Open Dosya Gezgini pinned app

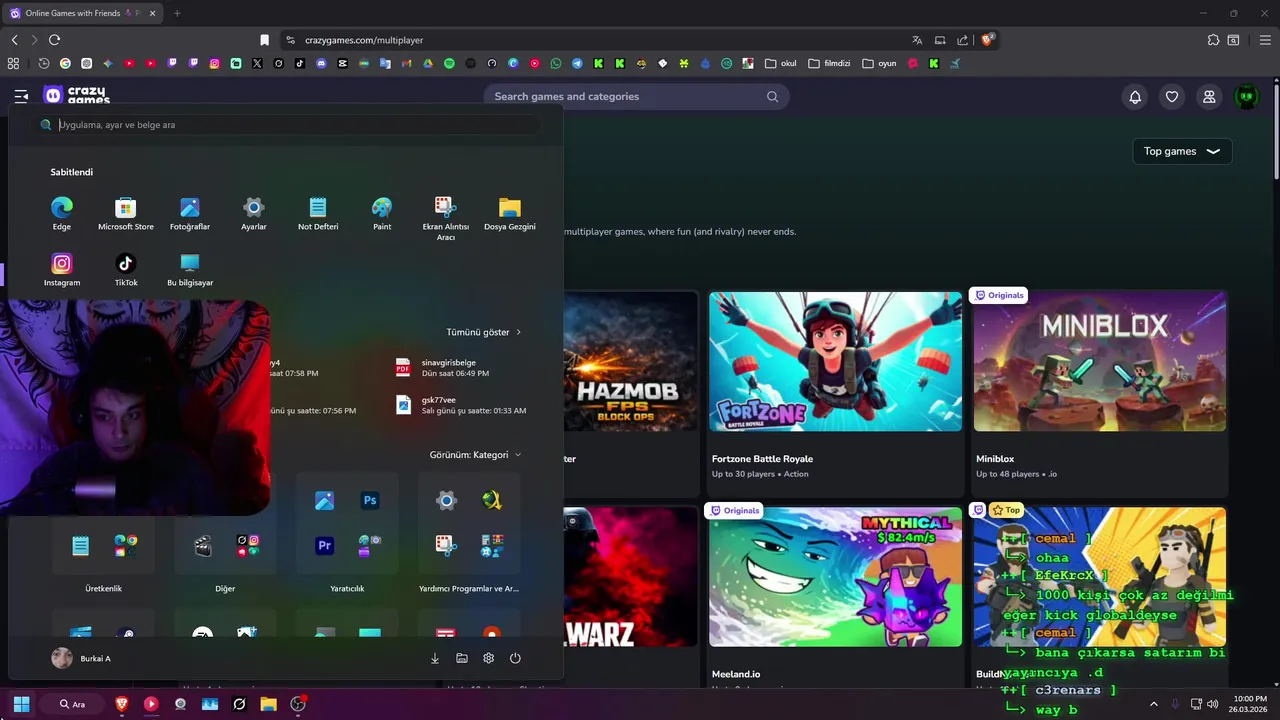tap(510, 213)
